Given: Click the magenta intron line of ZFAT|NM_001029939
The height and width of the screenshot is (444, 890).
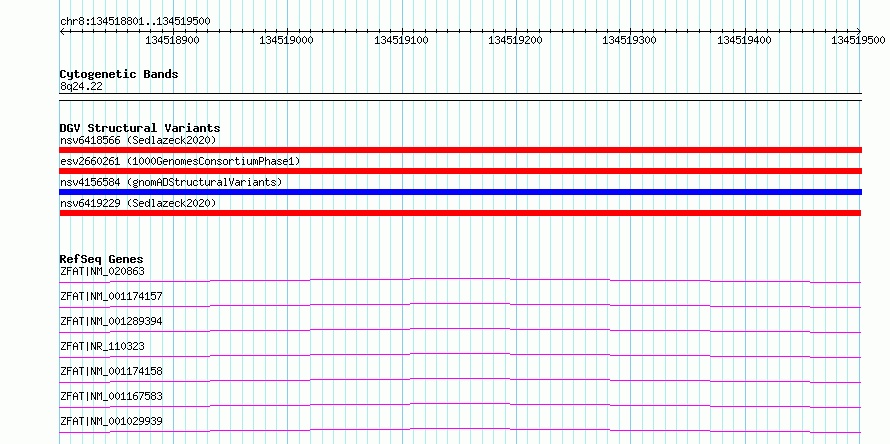Looking at the screenshot, I should [x=460, y=430].
